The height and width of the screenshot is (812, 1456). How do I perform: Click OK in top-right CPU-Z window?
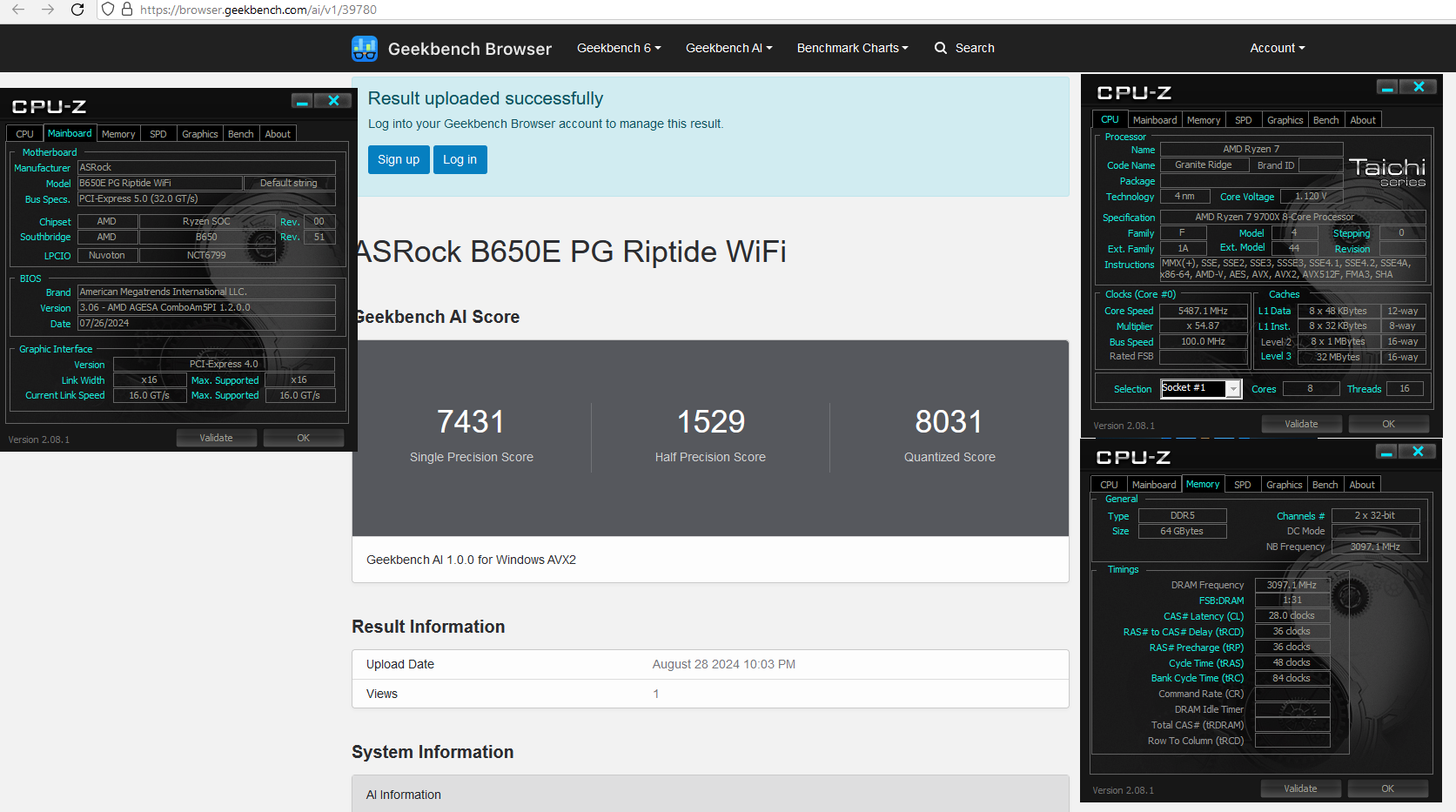pos(1388,424)
